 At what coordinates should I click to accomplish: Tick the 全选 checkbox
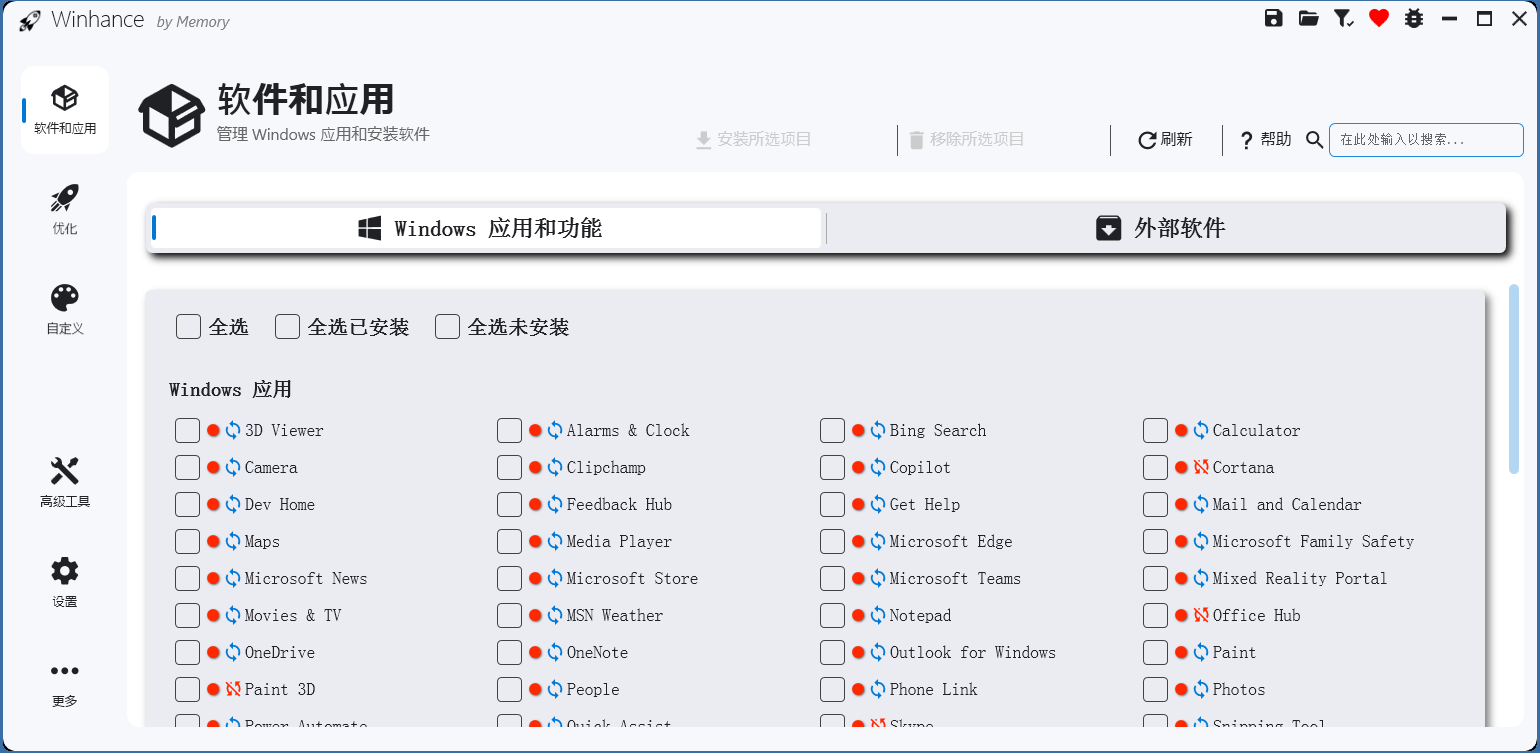pyautogui.click(x=188, y=327)
